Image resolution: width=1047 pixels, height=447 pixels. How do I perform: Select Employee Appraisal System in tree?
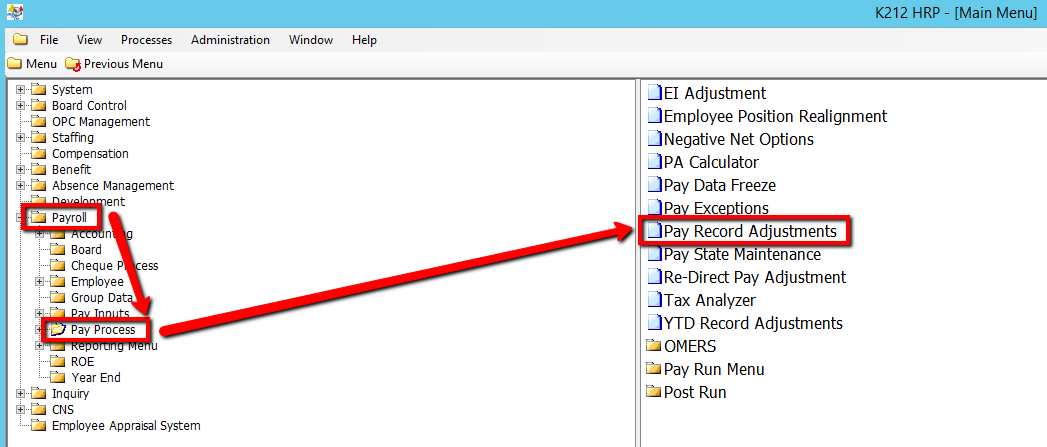[x=125, y=426]
